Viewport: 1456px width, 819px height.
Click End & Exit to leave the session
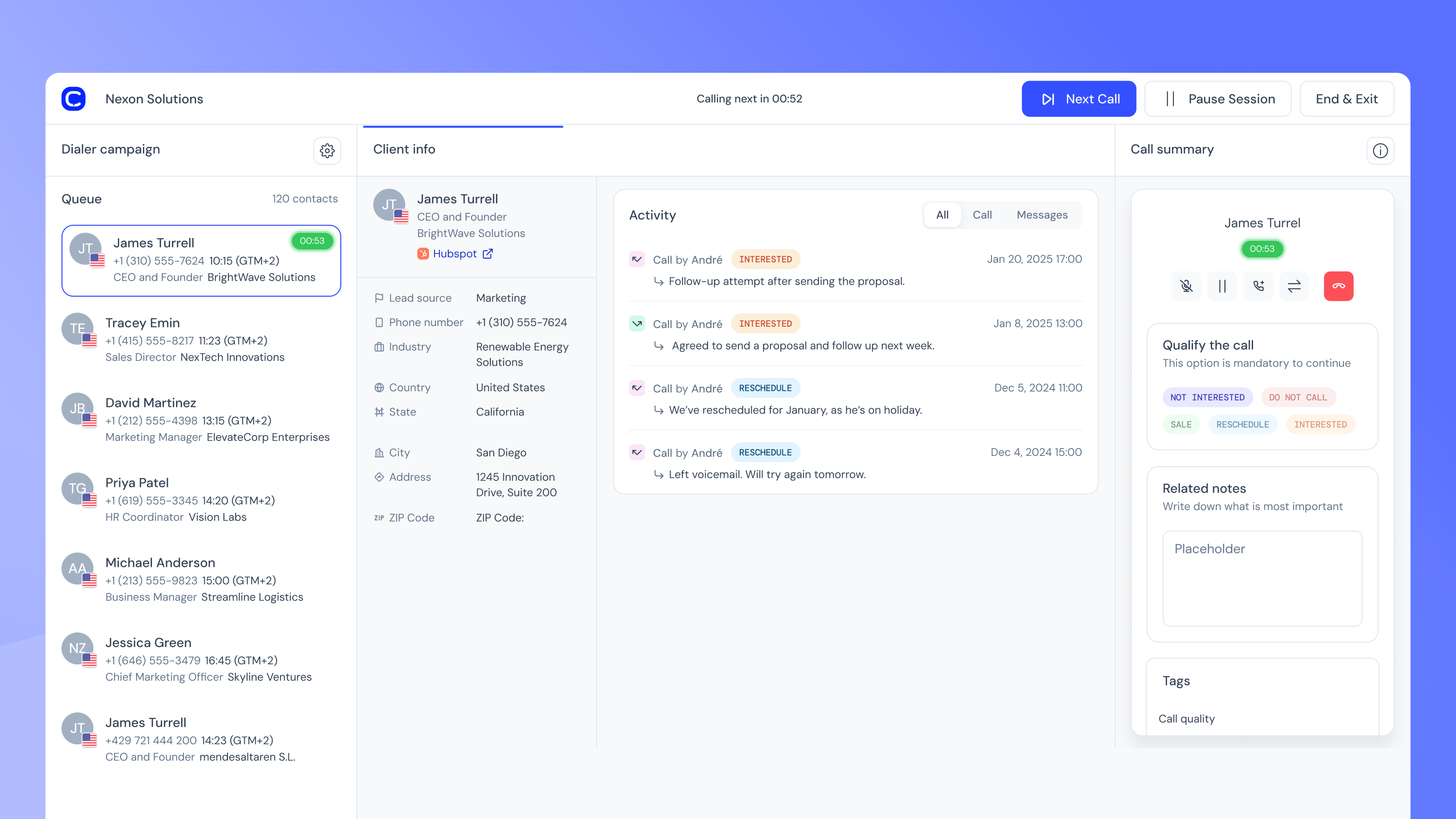pos(1347,98)
